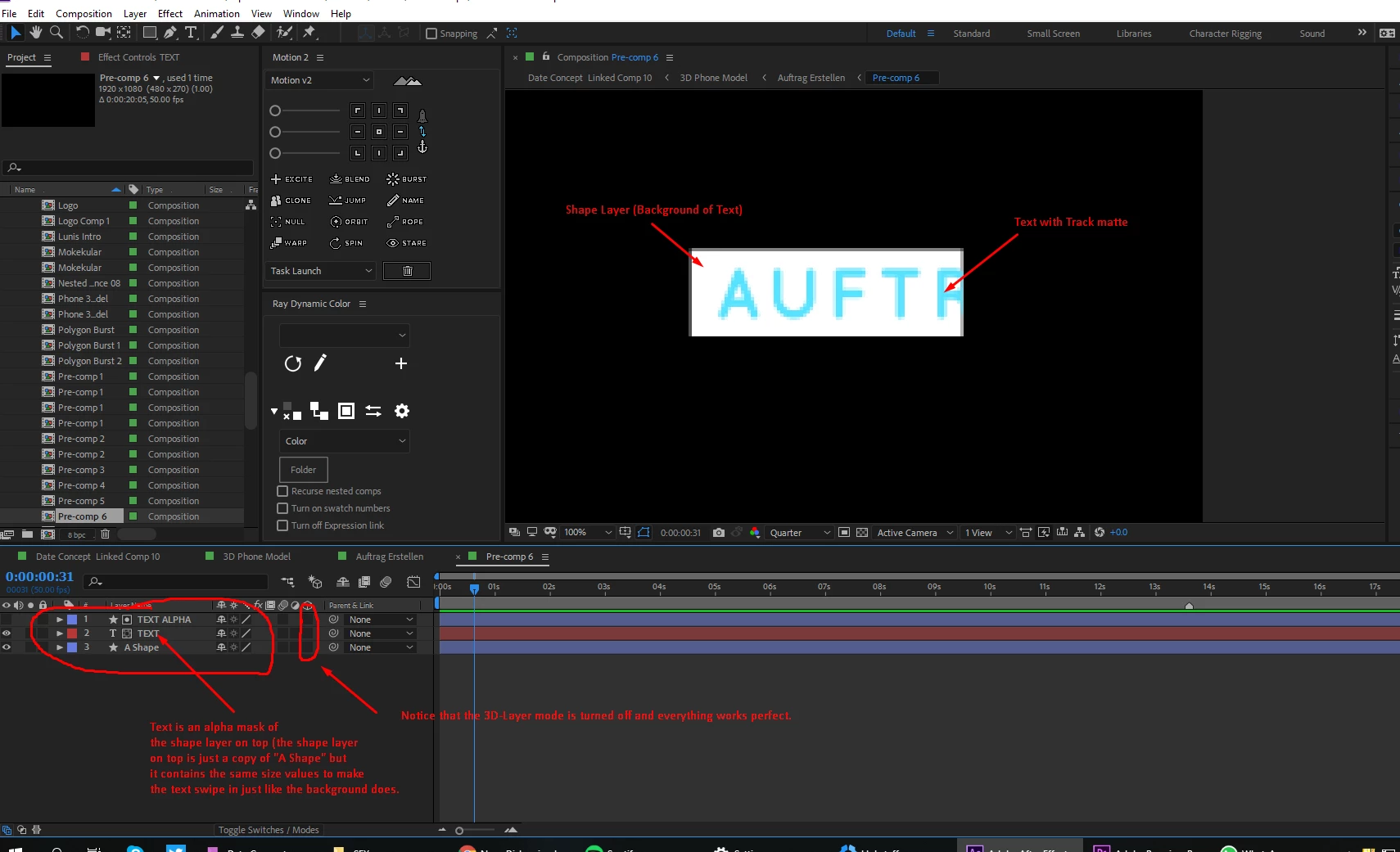The height and width of the screenshot is (852, 1400).
Task: Open the Quarter resolution dropdown
Action: (x=800, y=533)
